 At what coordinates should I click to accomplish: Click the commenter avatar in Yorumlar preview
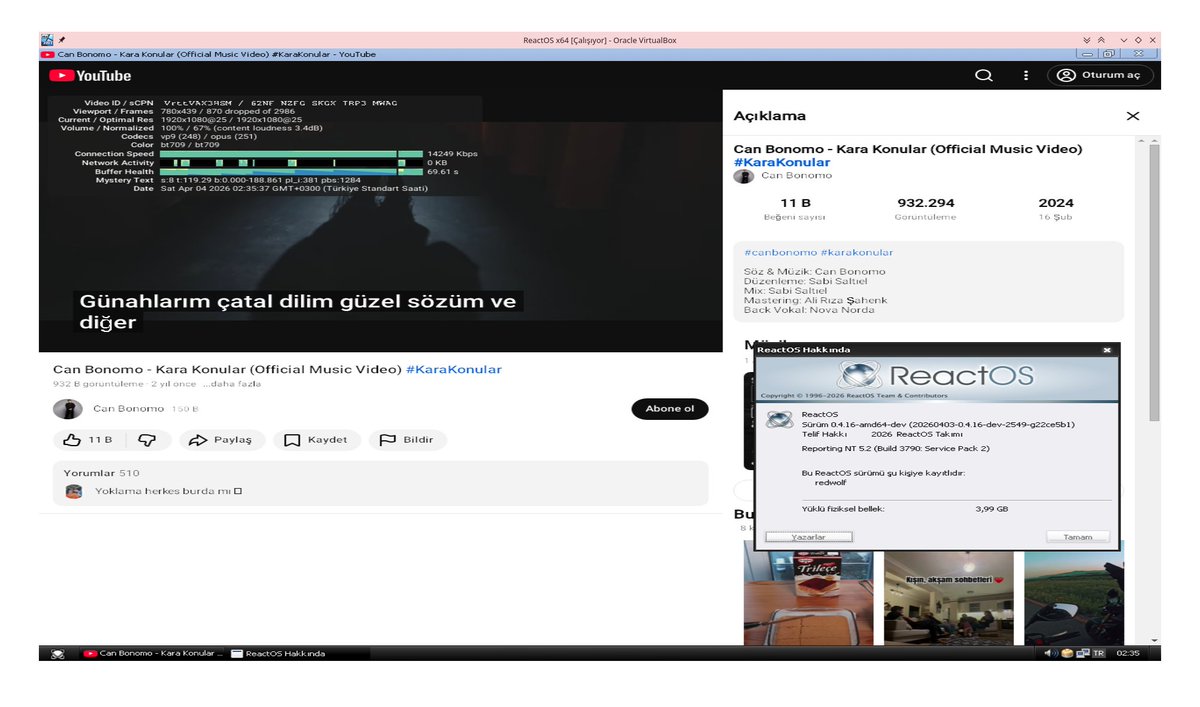click(x=74, y=491)
